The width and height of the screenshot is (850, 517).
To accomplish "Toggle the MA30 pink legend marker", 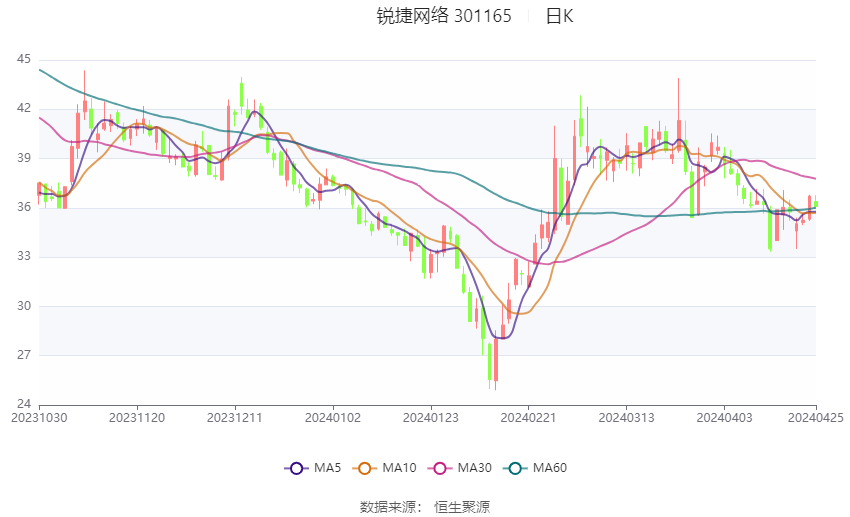I will pos(439,468).
